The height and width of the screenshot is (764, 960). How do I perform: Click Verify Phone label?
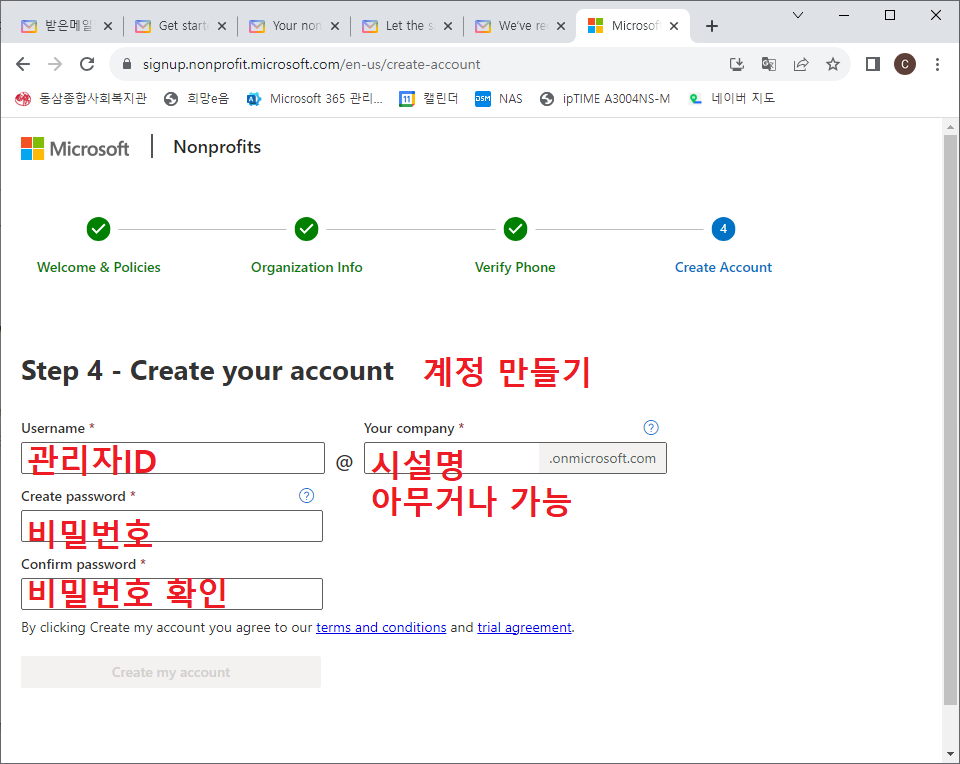pyautogui.click(x=516, y=268)
